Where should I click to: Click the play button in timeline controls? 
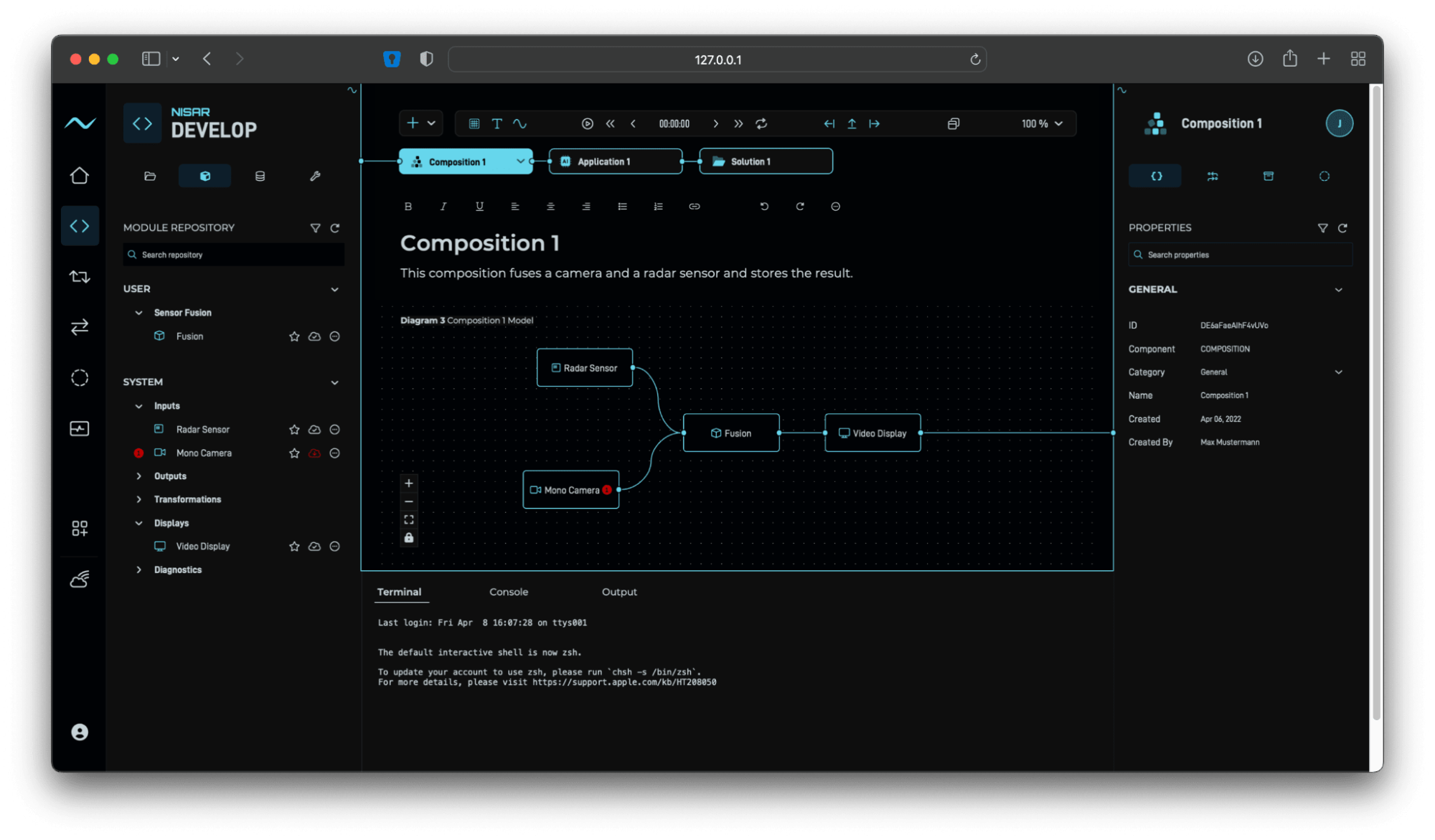587,123
